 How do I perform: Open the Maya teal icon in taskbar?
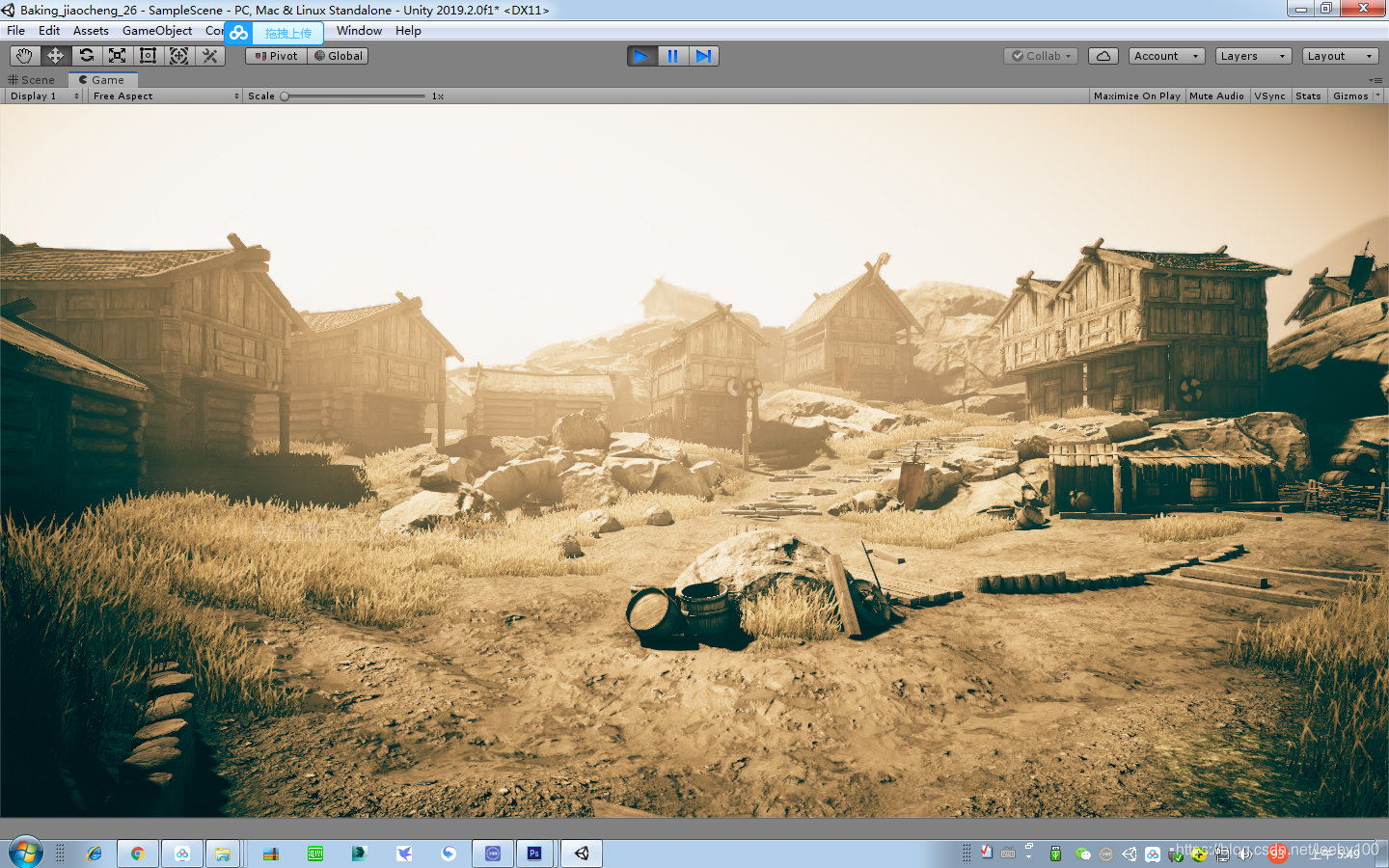point(360,854)
